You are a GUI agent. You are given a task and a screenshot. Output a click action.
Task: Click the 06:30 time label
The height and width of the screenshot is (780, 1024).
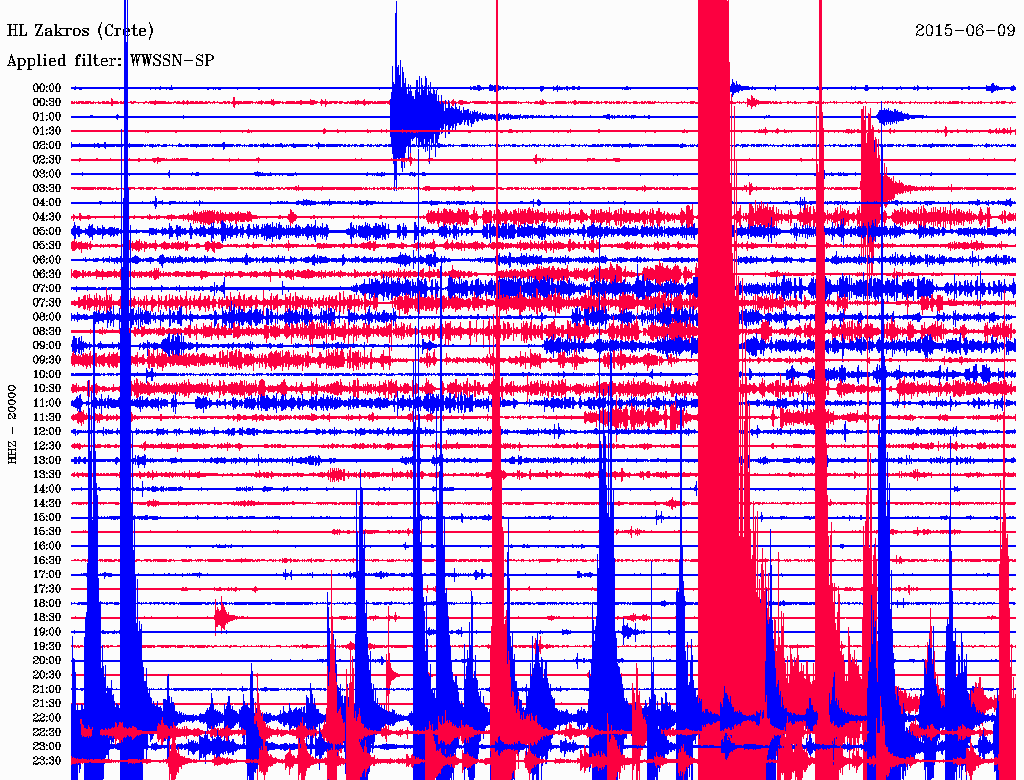(x=47, y=274)
